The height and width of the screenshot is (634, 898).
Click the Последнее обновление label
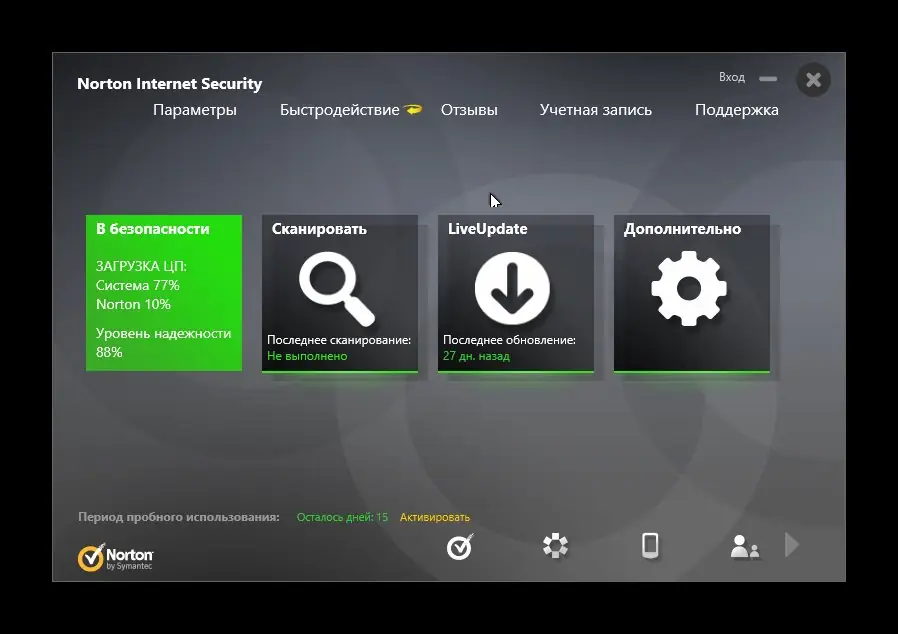(509, 340)
